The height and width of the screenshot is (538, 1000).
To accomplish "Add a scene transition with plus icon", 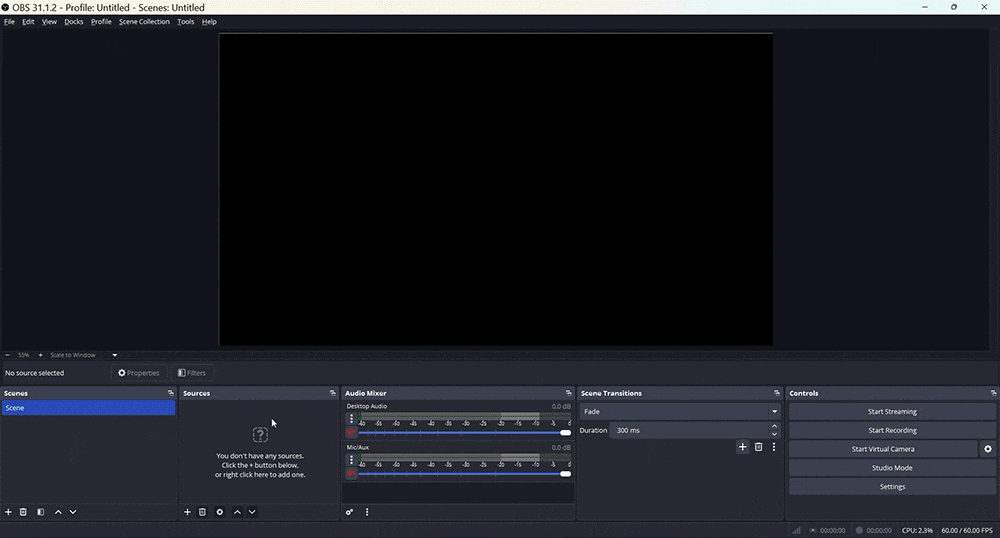I will coord(742,447).
